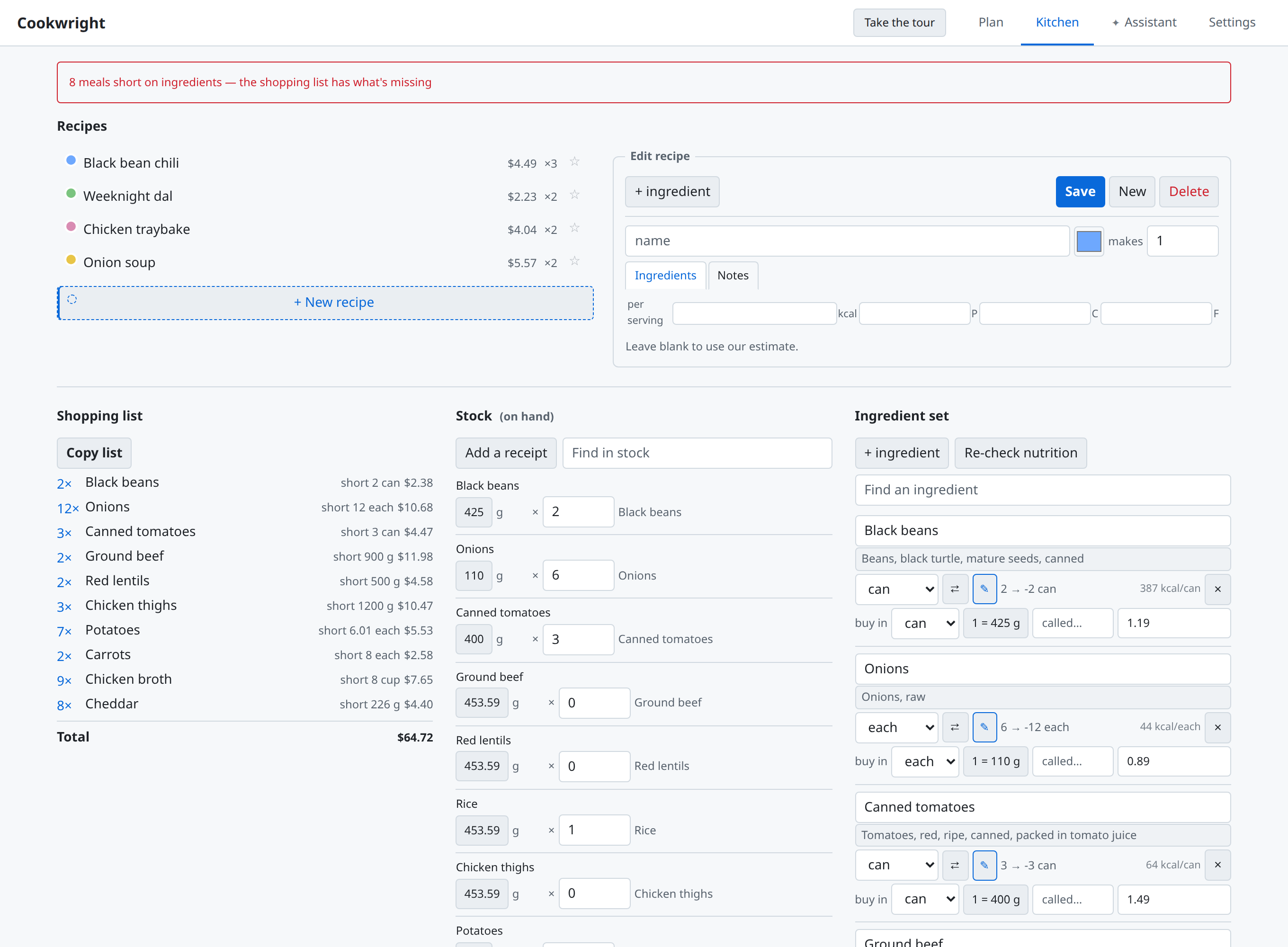Open the Onions unit dropdown showing each
This screenshot has height=947, width=1288.
click(896, 727)
